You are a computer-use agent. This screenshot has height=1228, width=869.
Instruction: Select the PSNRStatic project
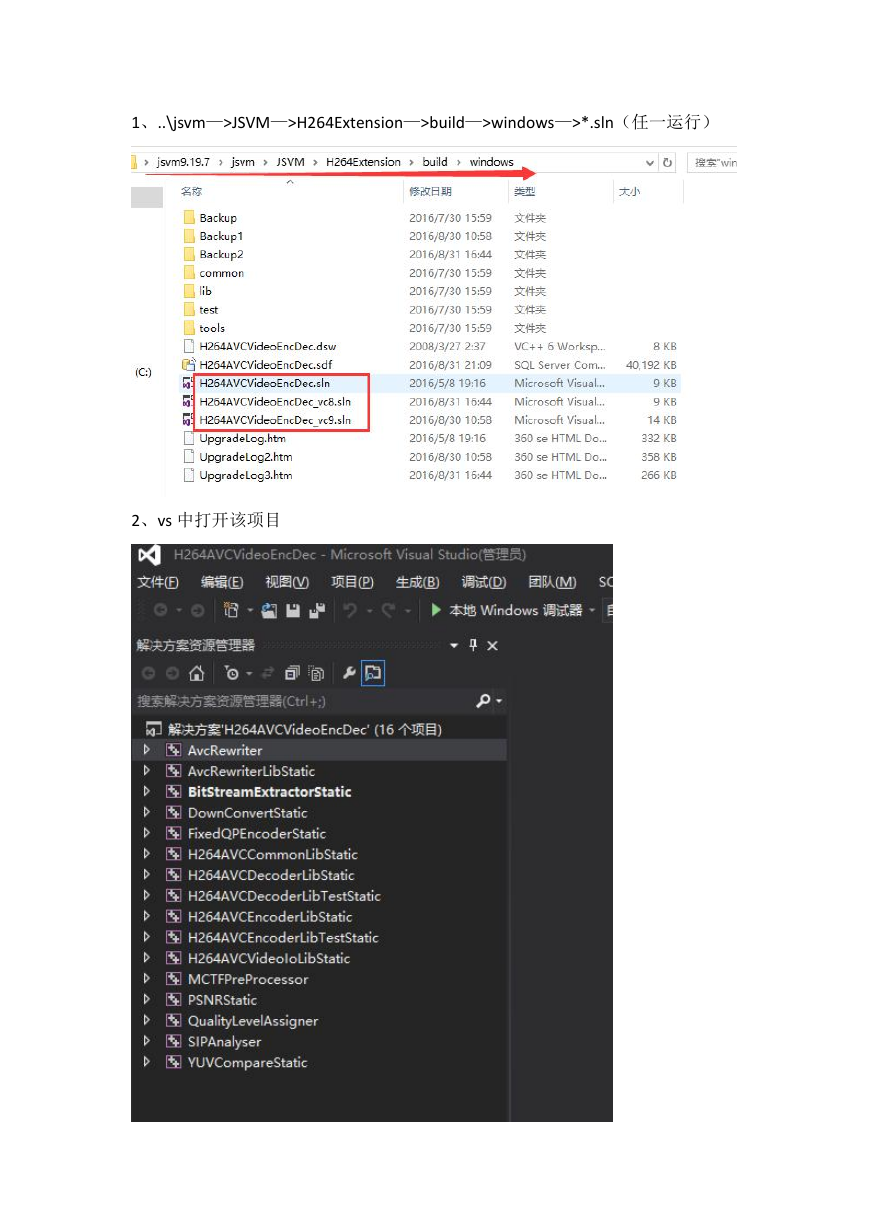pyautogui.click(x=222, y=1000)
